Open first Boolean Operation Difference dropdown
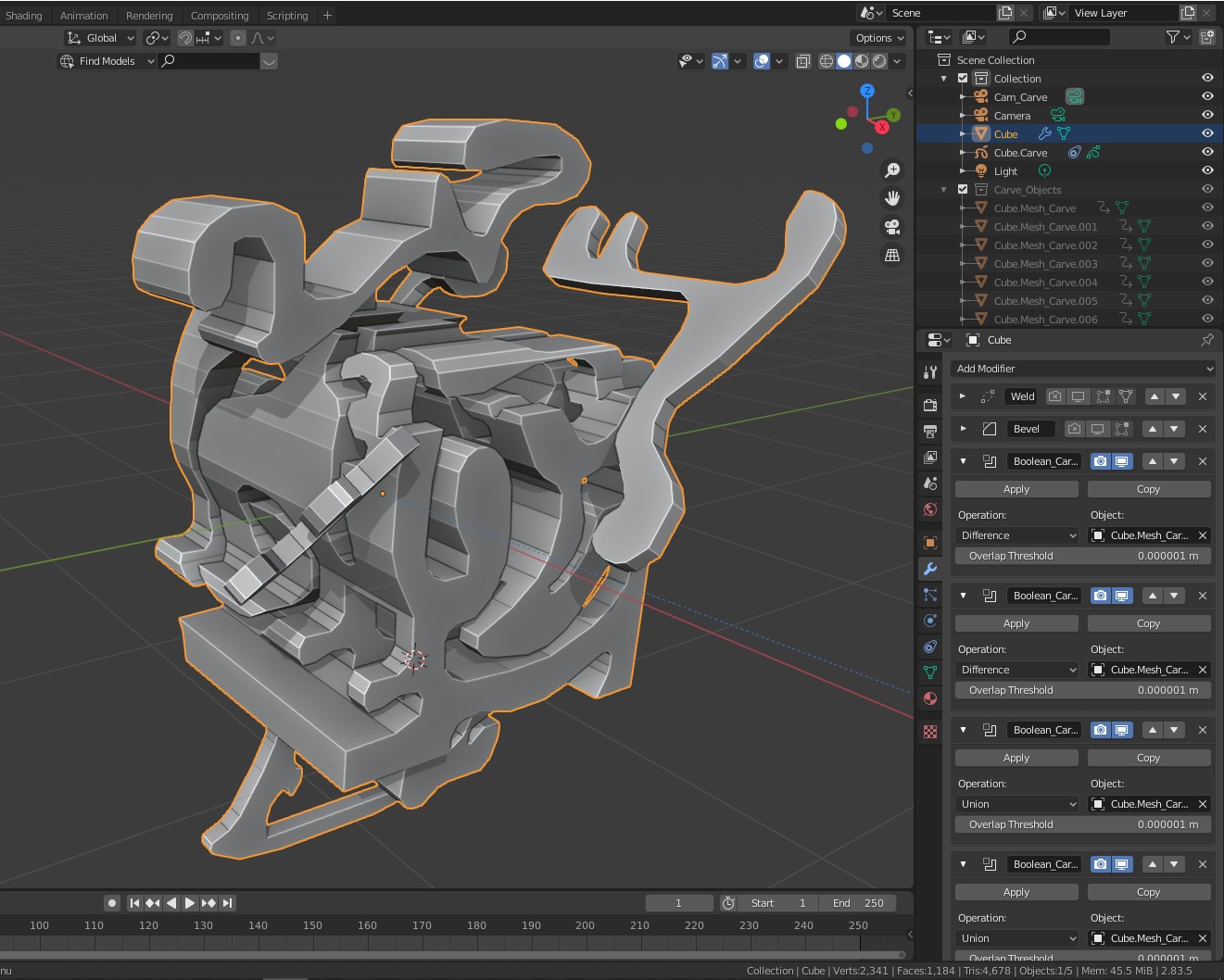The width and height of the screenshot is (1224, 980). pos(1017,535)
